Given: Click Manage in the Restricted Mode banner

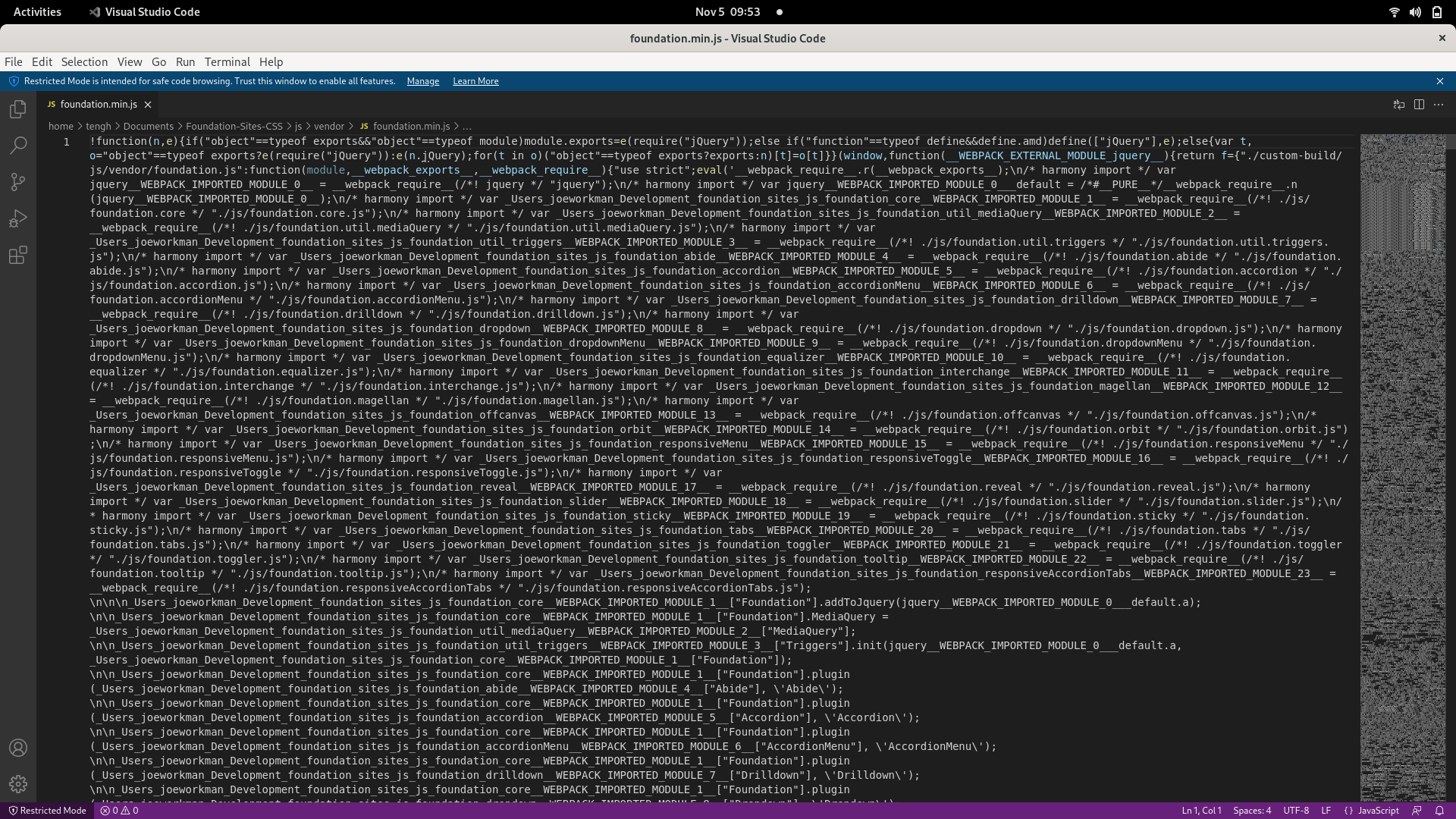Looking at the screenshot, I should (x=422, y=81).
